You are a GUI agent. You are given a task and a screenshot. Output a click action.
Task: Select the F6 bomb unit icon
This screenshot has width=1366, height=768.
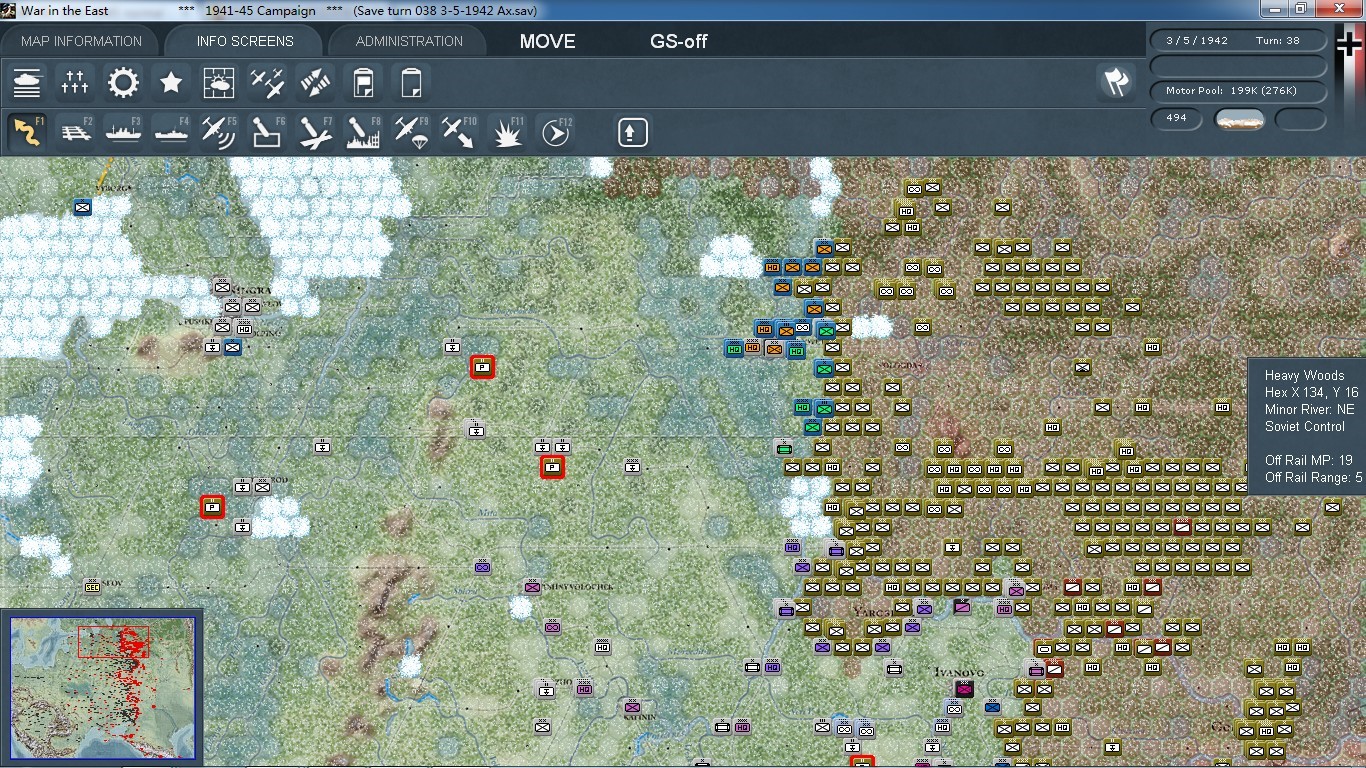[x=267, y=132]
